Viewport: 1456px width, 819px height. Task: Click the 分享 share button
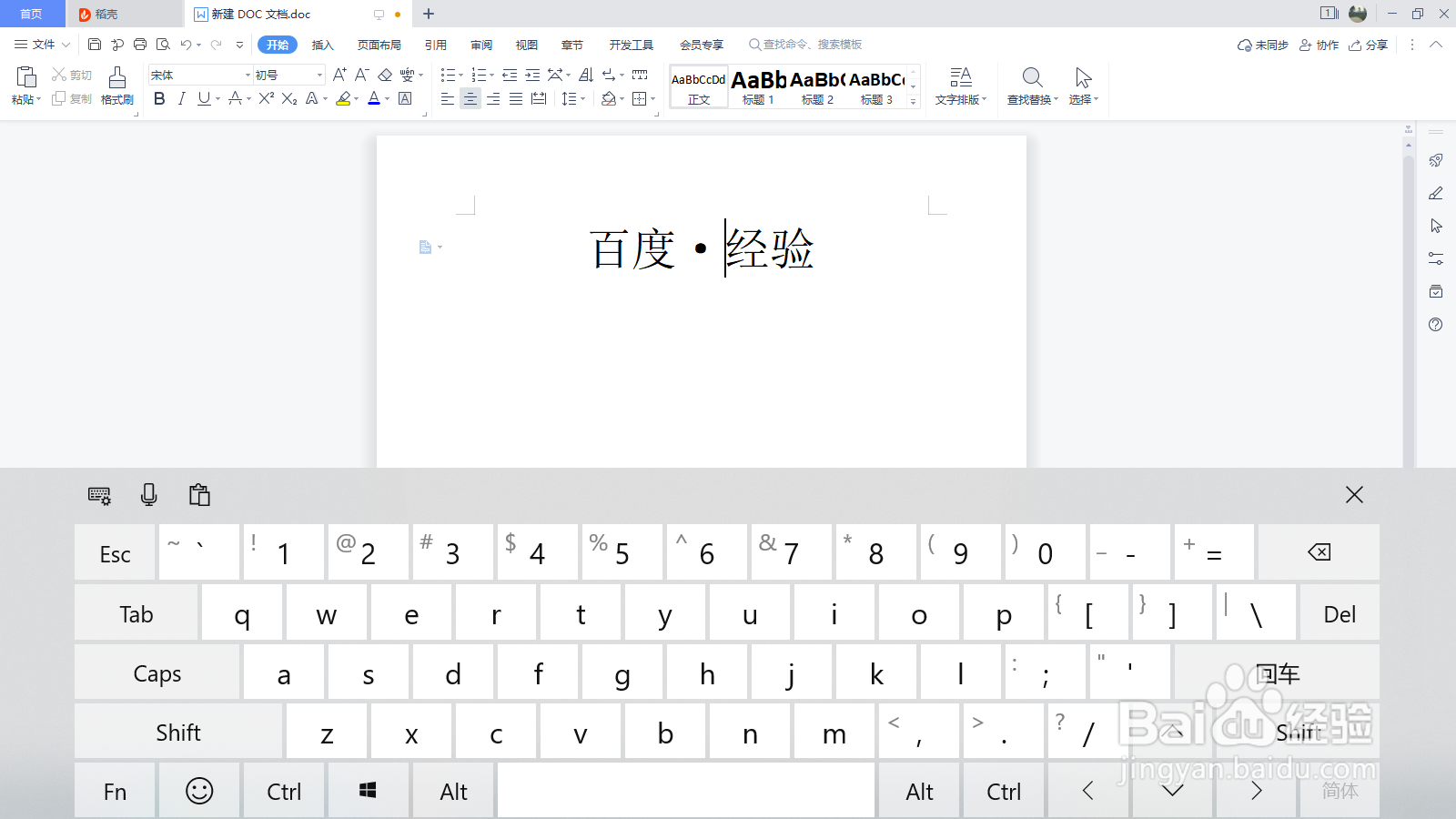(1369, 45)
